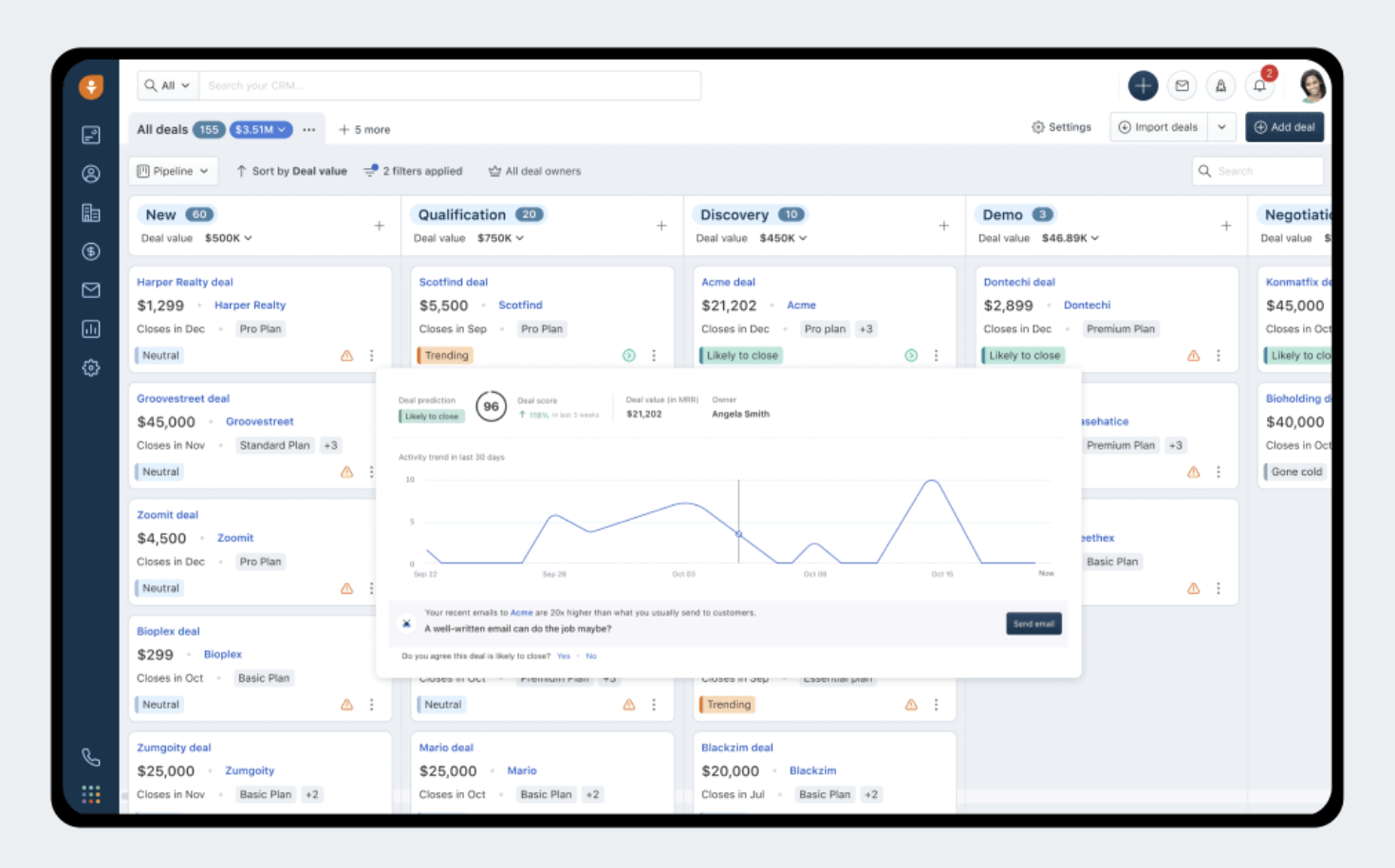
Task: Add a deal to the New stage
Action: 379,226
